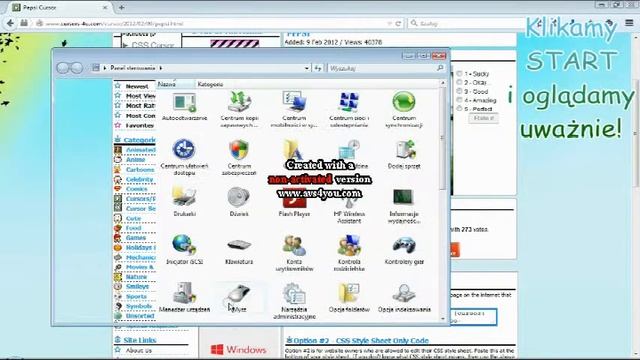Click Control Panel refresh button
Screen dimensions: 640x360
[318, 69]
